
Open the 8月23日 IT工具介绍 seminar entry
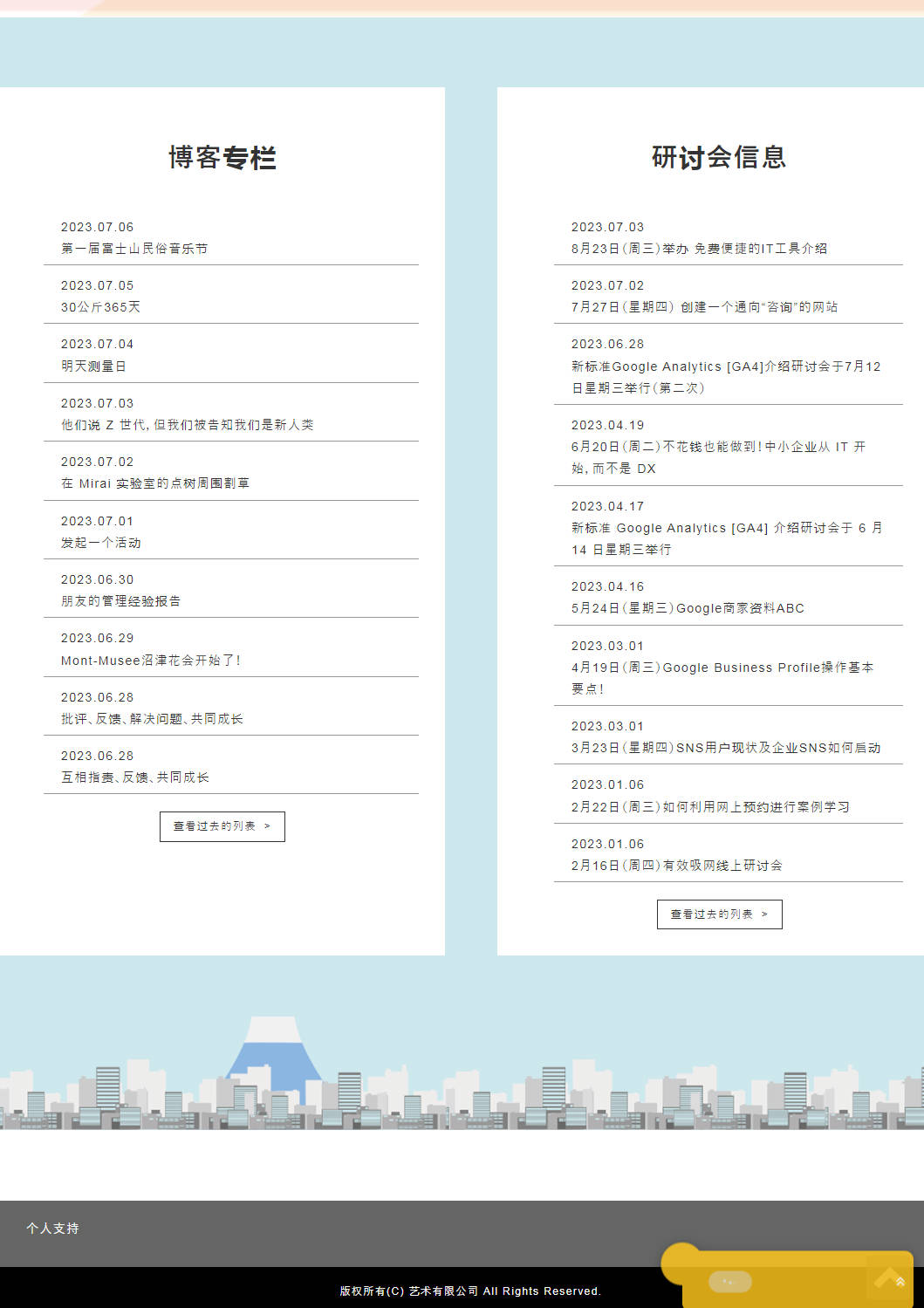[x=699, y=249]
